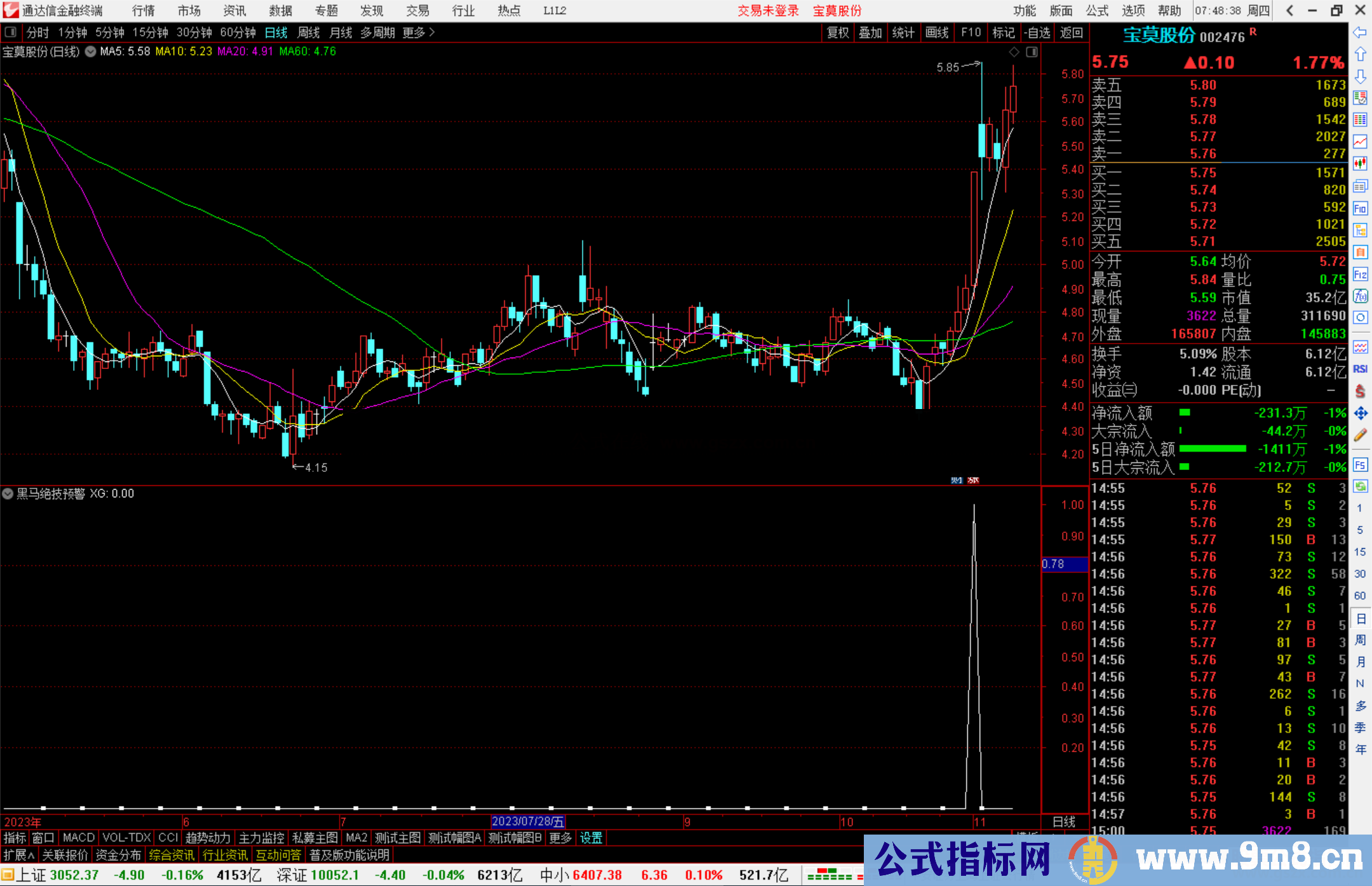Click the 设置 indicator settings link
1372x886 pixels.
[591, 838]
